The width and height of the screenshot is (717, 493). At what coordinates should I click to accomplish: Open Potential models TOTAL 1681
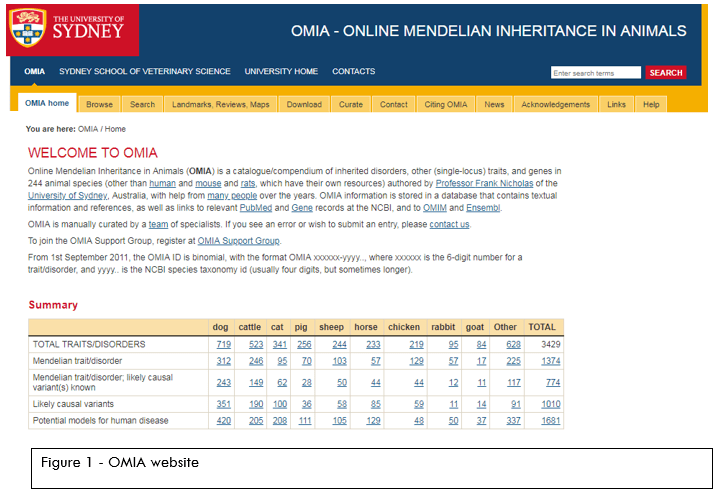pos(551,421)
